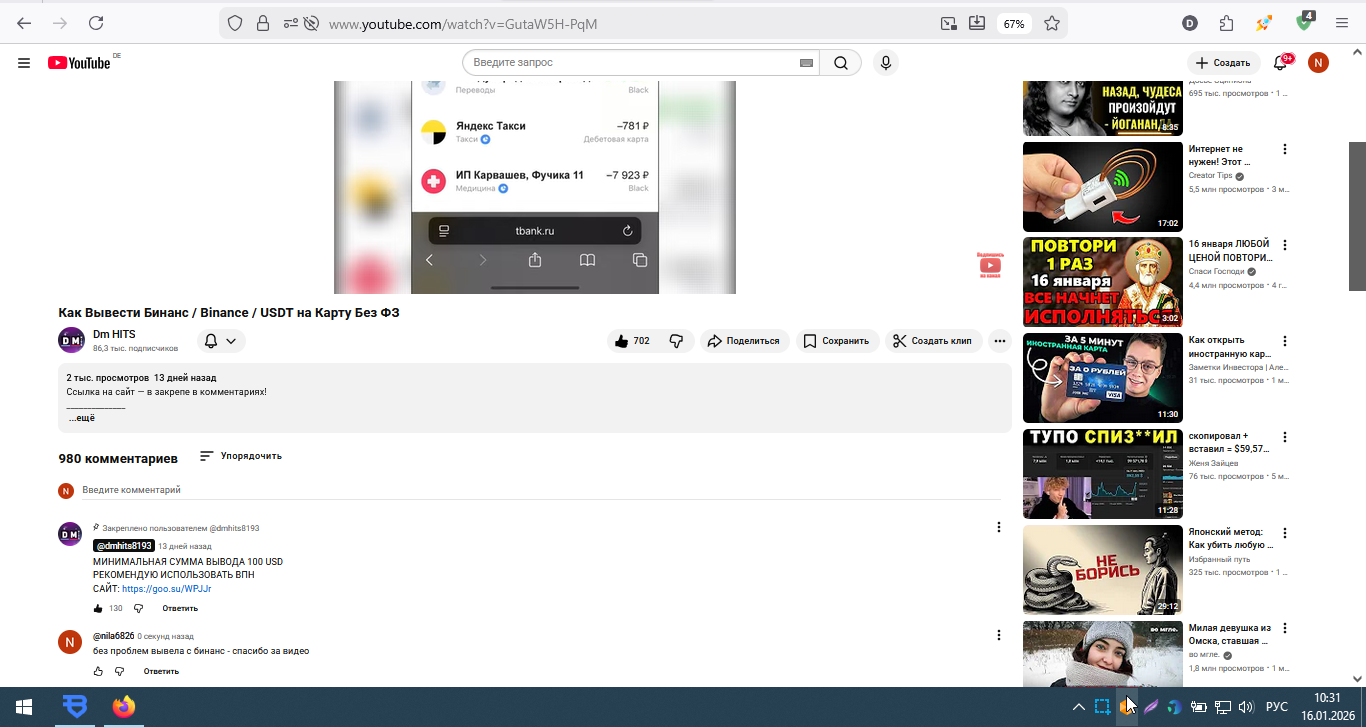The height and width of the screenshot is (727, 1366).
Task: Open the Женя Зайцев video thumbnail 11:28
Action: tap(1103, 474)
